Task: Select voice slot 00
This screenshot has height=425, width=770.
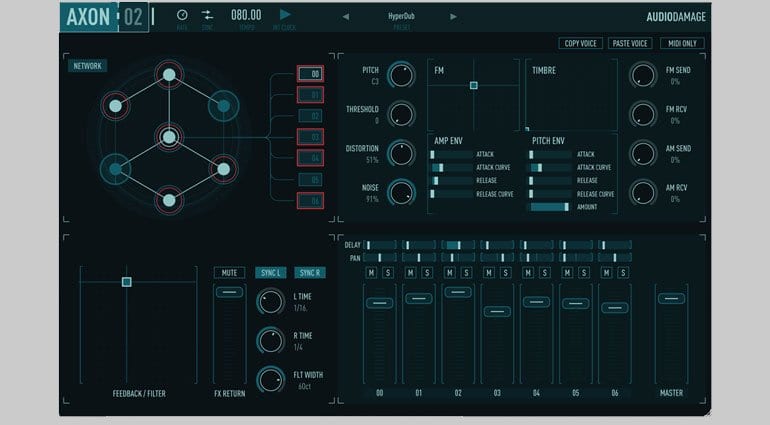Action: tap(310, 74)
